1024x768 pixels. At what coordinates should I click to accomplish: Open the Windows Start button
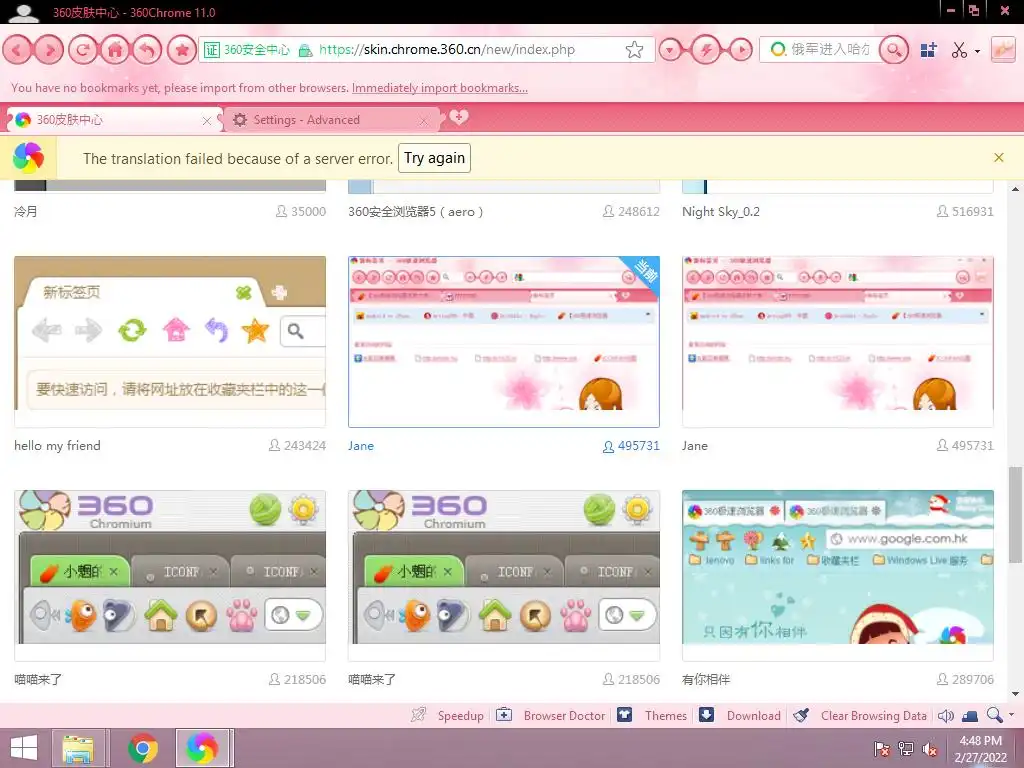point(24,748)
